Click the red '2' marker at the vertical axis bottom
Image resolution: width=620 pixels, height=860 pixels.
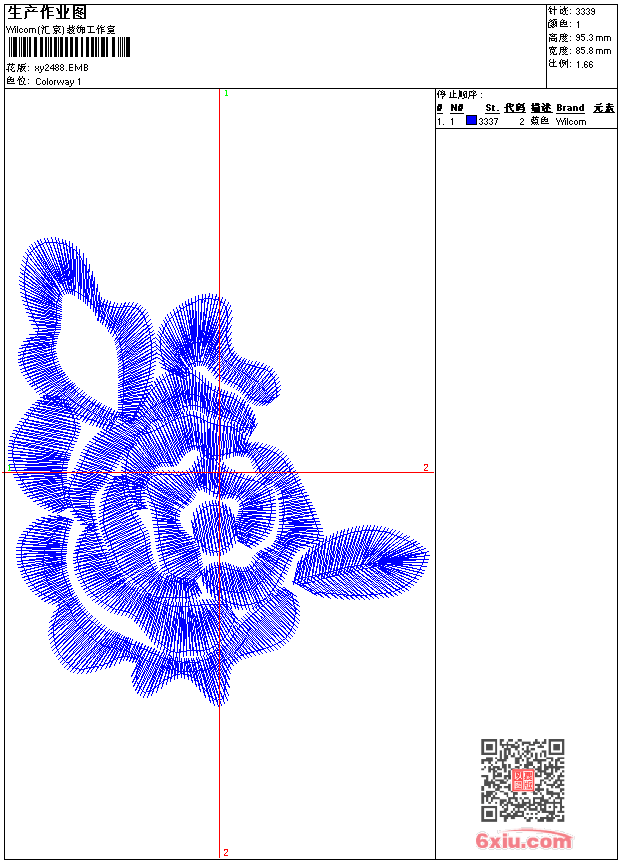pyautogui.click(x=226, y=852)
